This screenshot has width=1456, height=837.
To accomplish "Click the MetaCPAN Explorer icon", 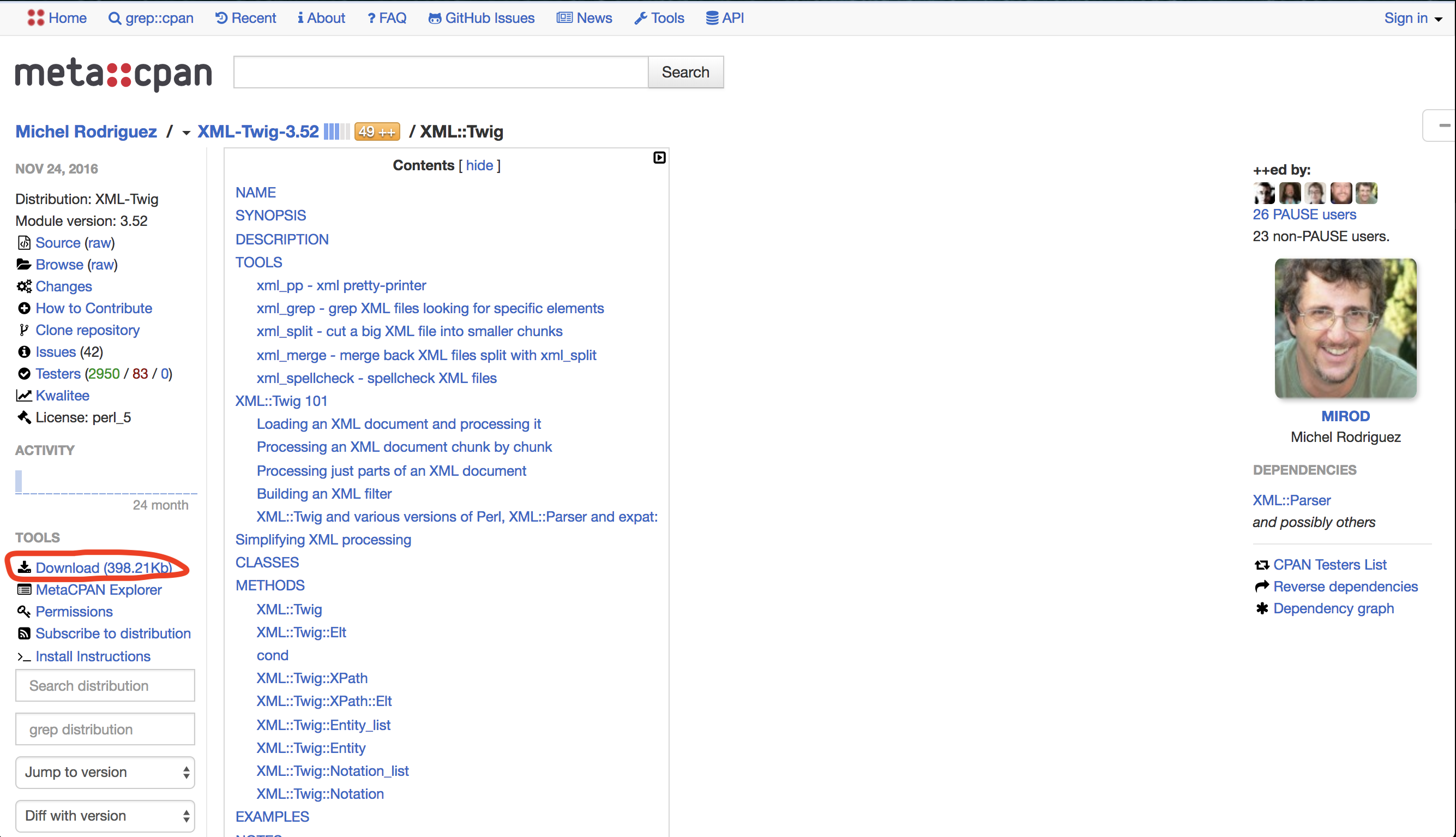I will [x=24, y=589].
